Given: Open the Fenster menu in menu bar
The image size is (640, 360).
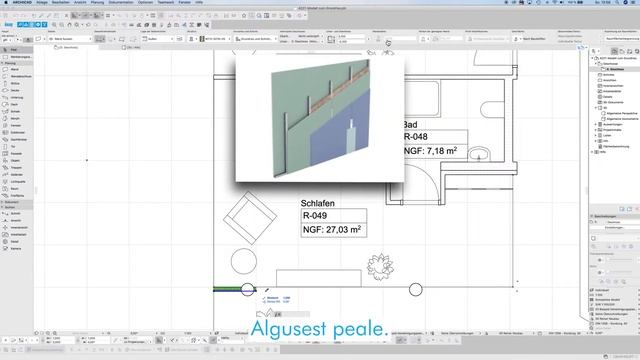Looking at the screenshot, I should coord(184,2).
